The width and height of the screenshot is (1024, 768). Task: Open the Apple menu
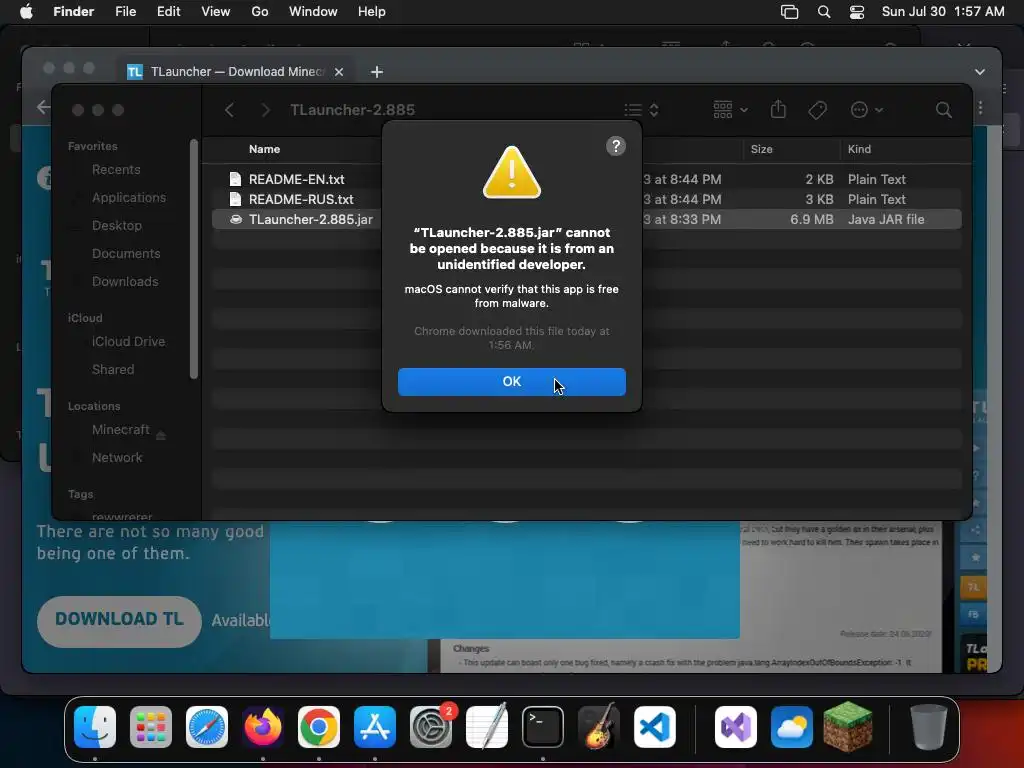click(x=26, y=12)
